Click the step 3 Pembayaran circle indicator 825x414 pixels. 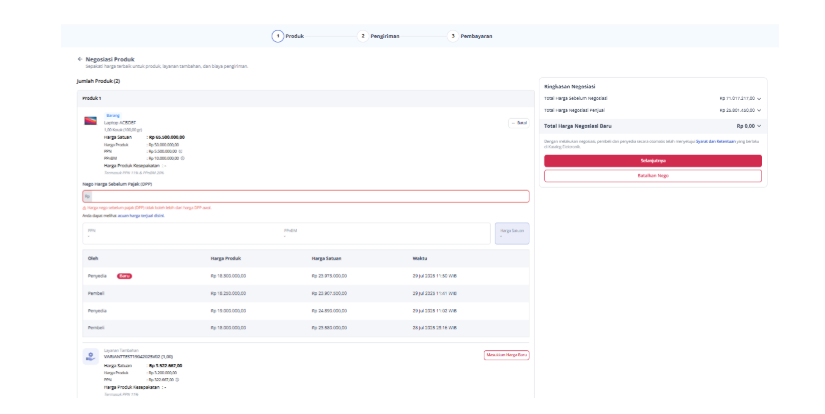click(x=452, y=36)
